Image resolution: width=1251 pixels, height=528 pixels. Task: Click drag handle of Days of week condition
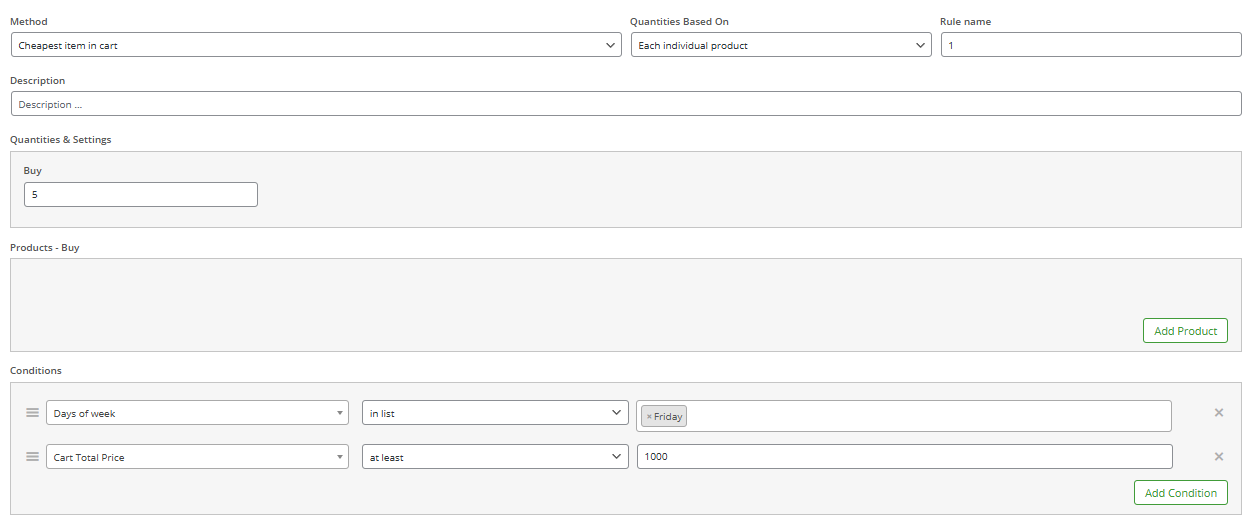(x=32, y=413)
